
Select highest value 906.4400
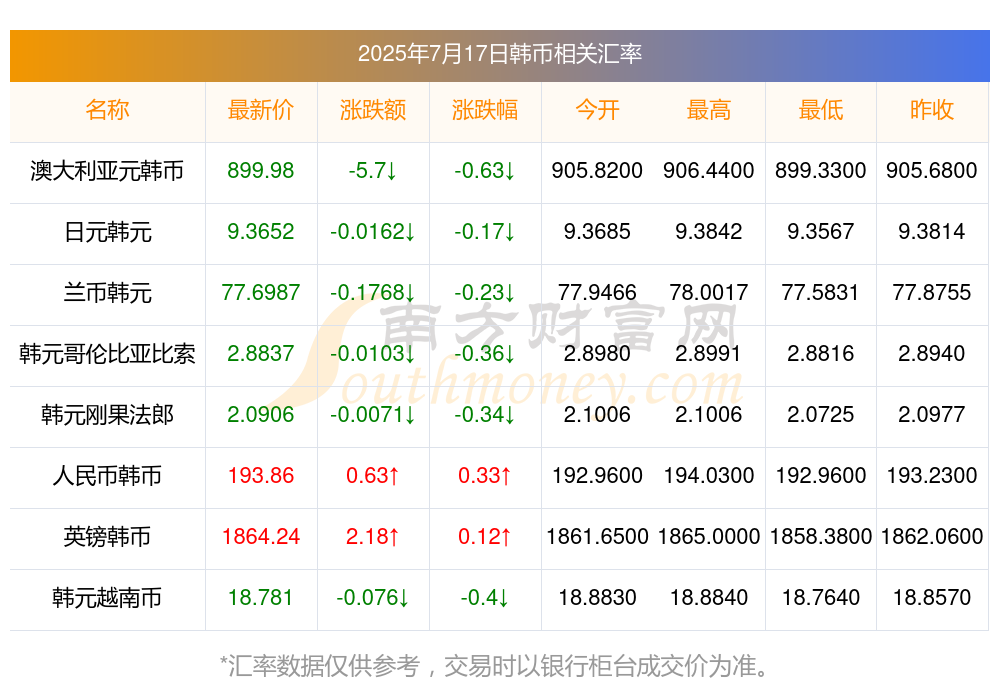pos(709,170)
